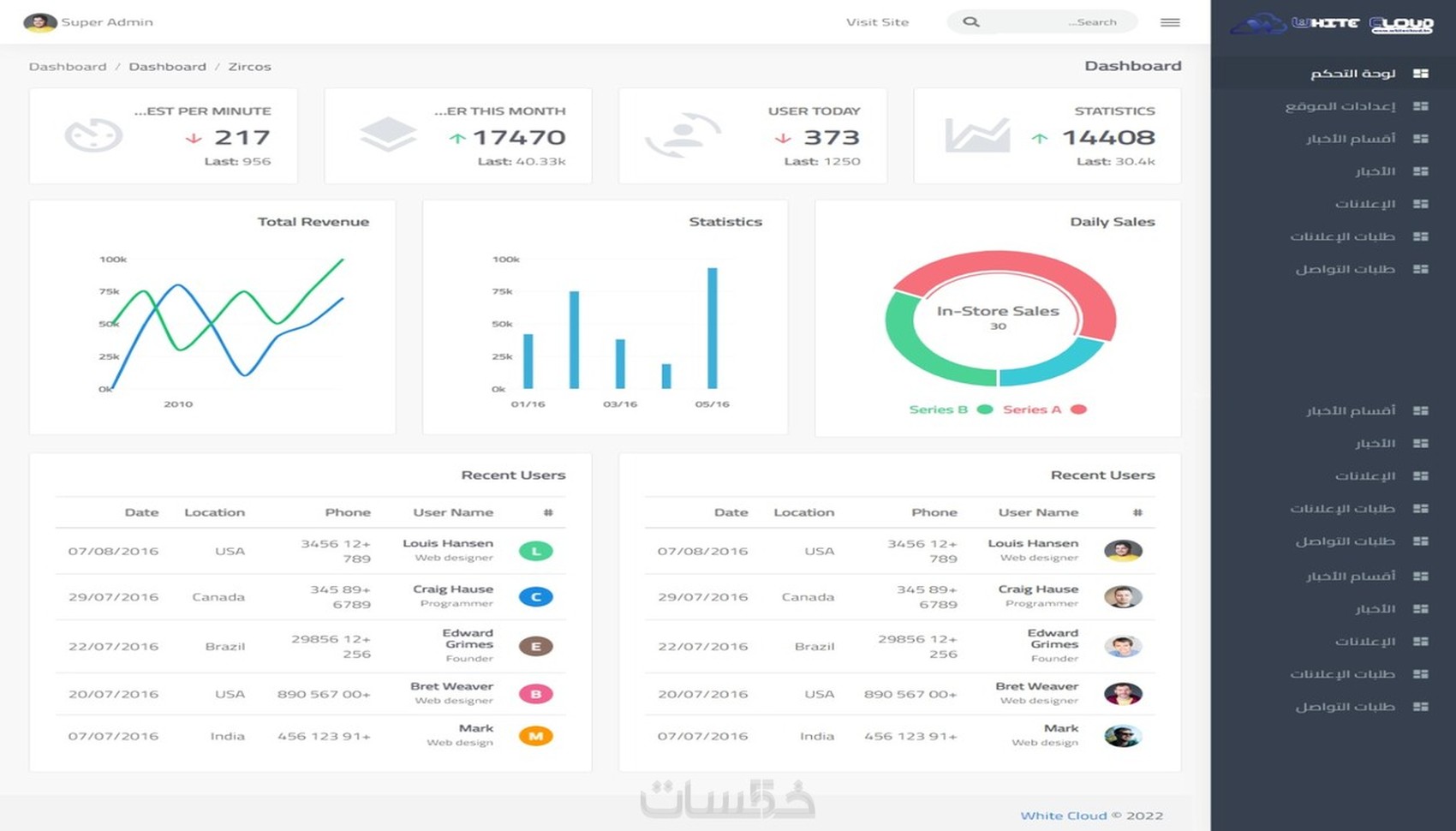Click the Zircos breadcrumb link
The image size is (1456, 831).
[249, 67]
